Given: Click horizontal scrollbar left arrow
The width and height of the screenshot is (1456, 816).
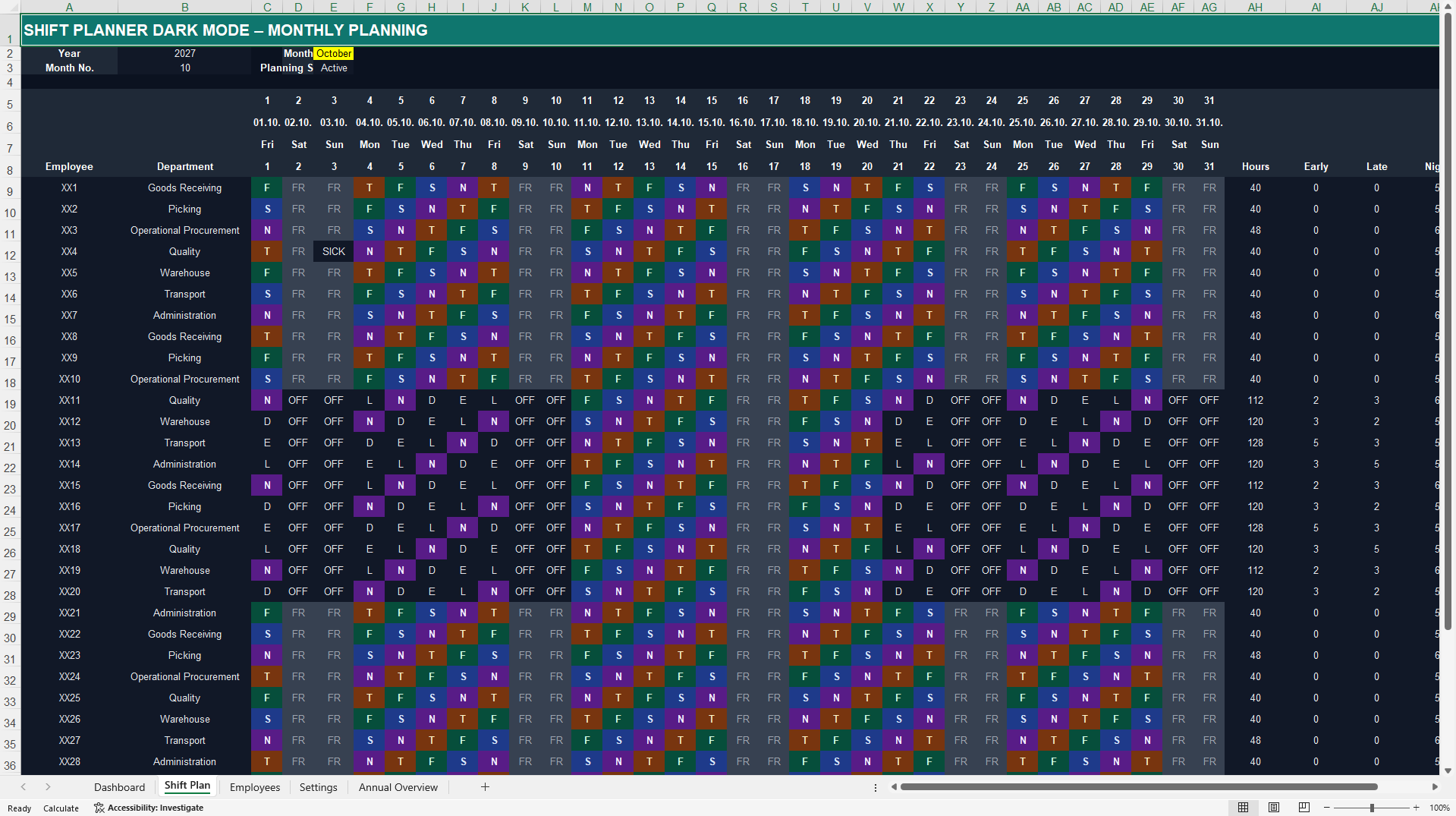Looking at the screenshot, I should 894,787.
